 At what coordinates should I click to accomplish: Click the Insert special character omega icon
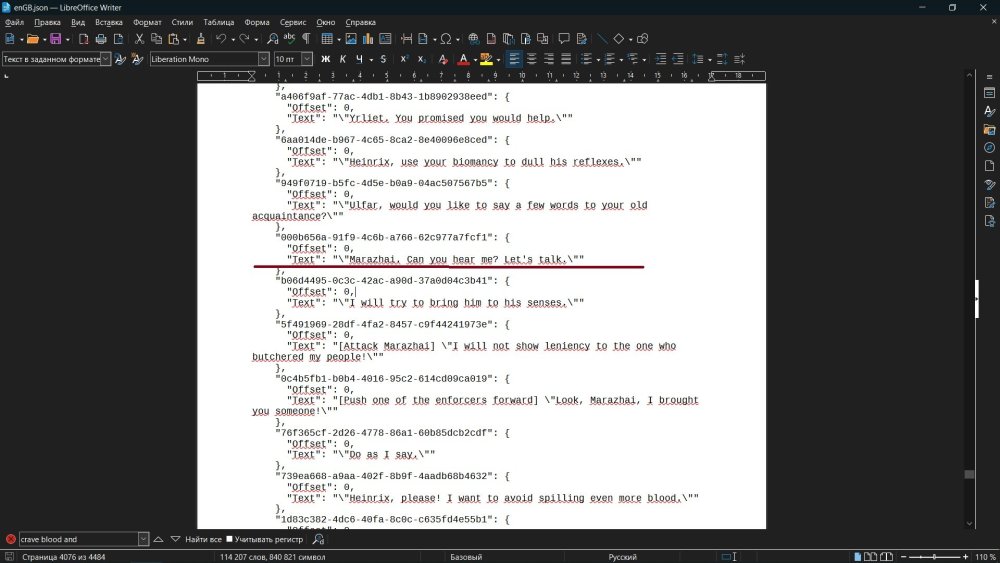444,39
